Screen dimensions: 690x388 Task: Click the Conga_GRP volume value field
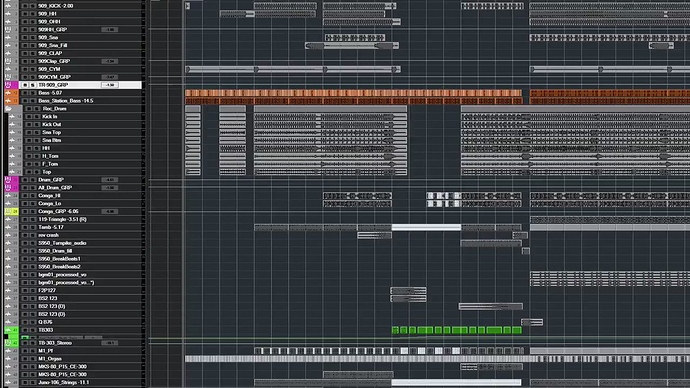(x=109, y=212)
